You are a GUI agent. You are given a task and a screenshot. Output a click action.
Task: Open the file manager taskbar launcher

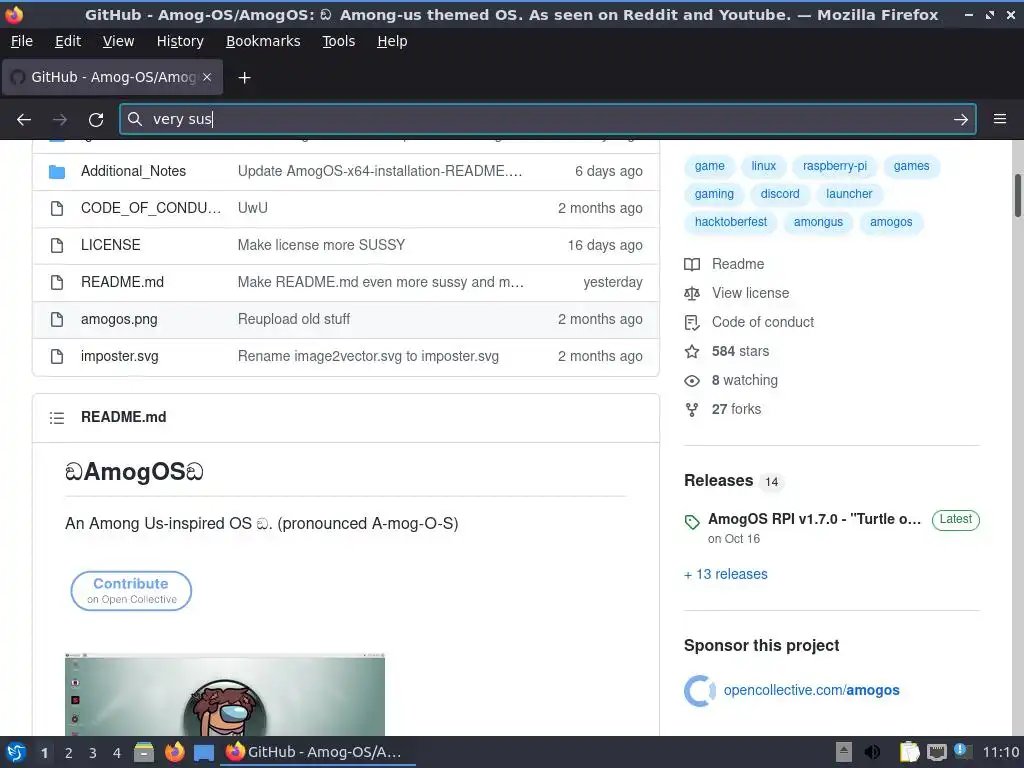[144, 753]
